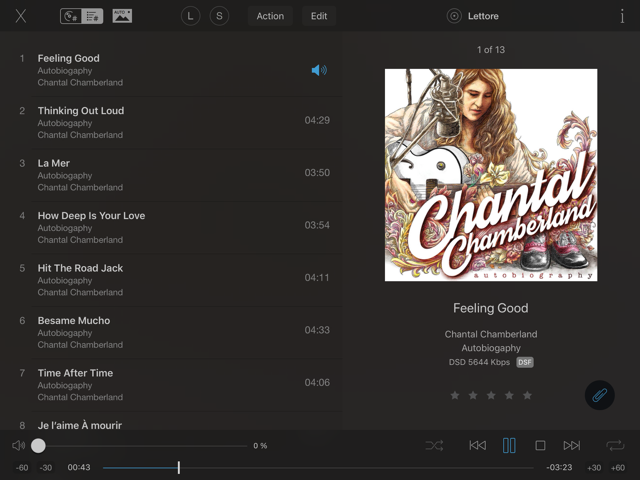Click the blue speaker now-playing icon
Screen dimensions: 640x480
click(319, 70)
